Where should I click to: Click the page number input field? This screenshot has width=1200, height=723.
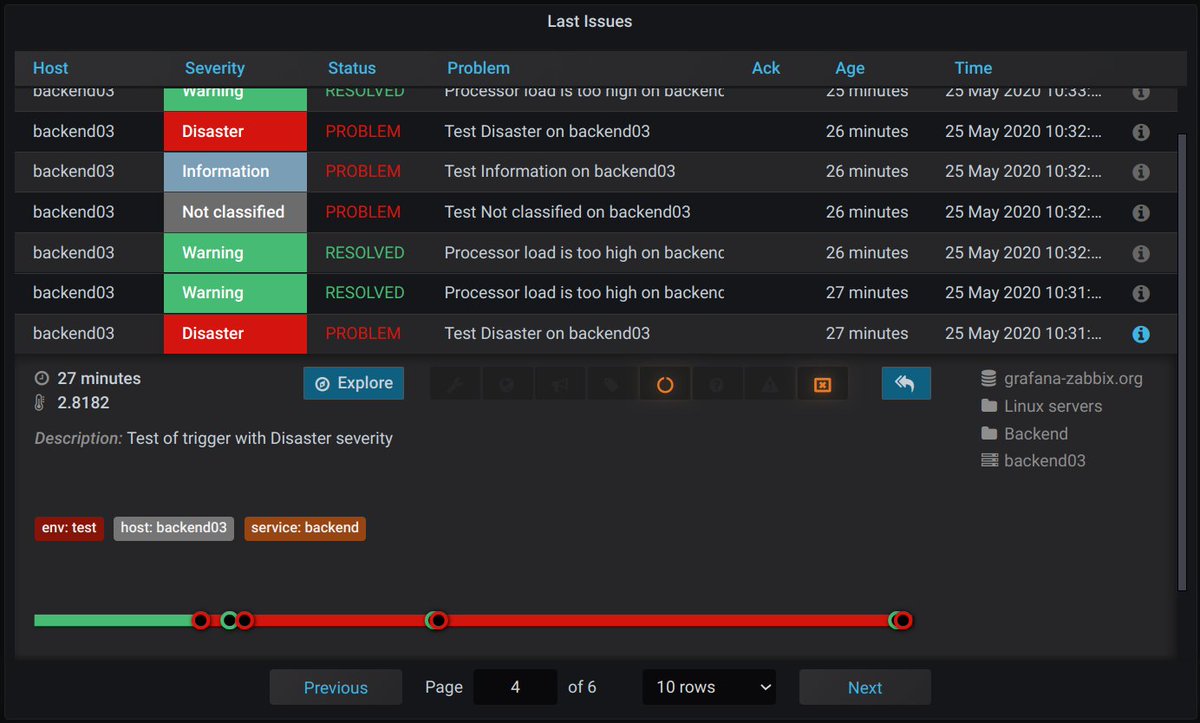tap(515, 687)
